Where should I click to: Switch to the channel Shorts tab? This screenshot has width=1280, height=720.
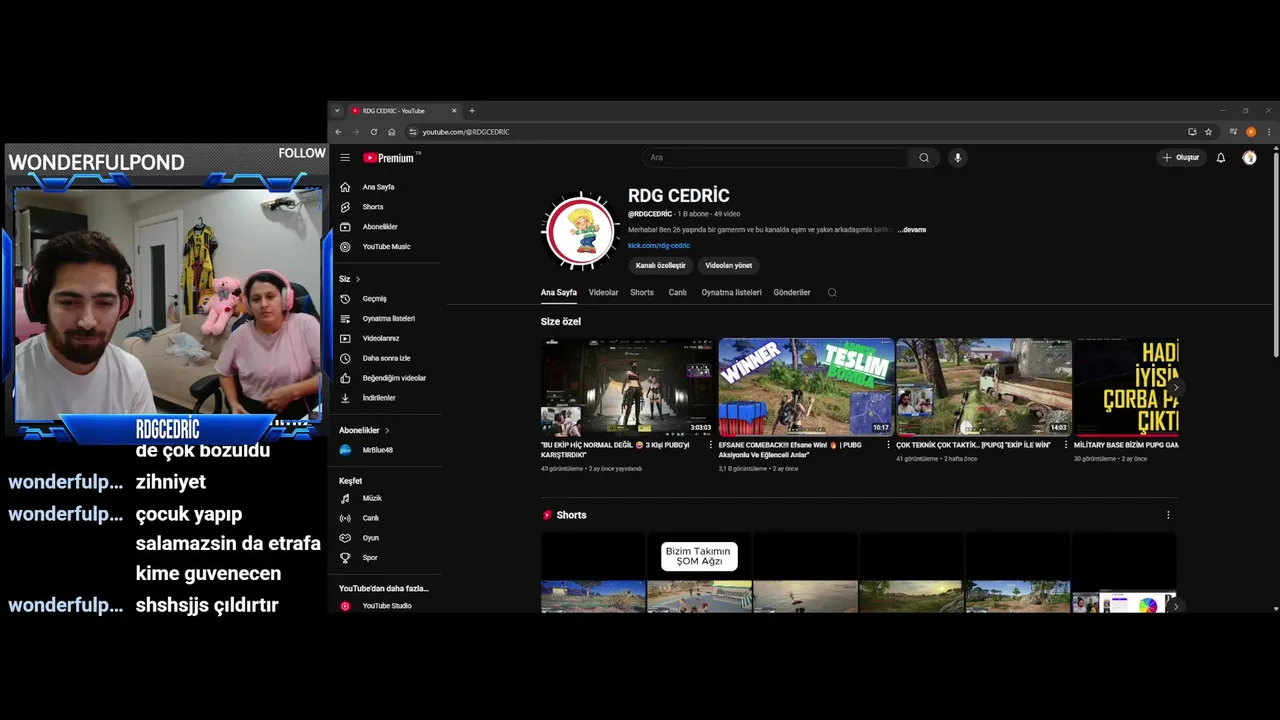pos(642,293)
